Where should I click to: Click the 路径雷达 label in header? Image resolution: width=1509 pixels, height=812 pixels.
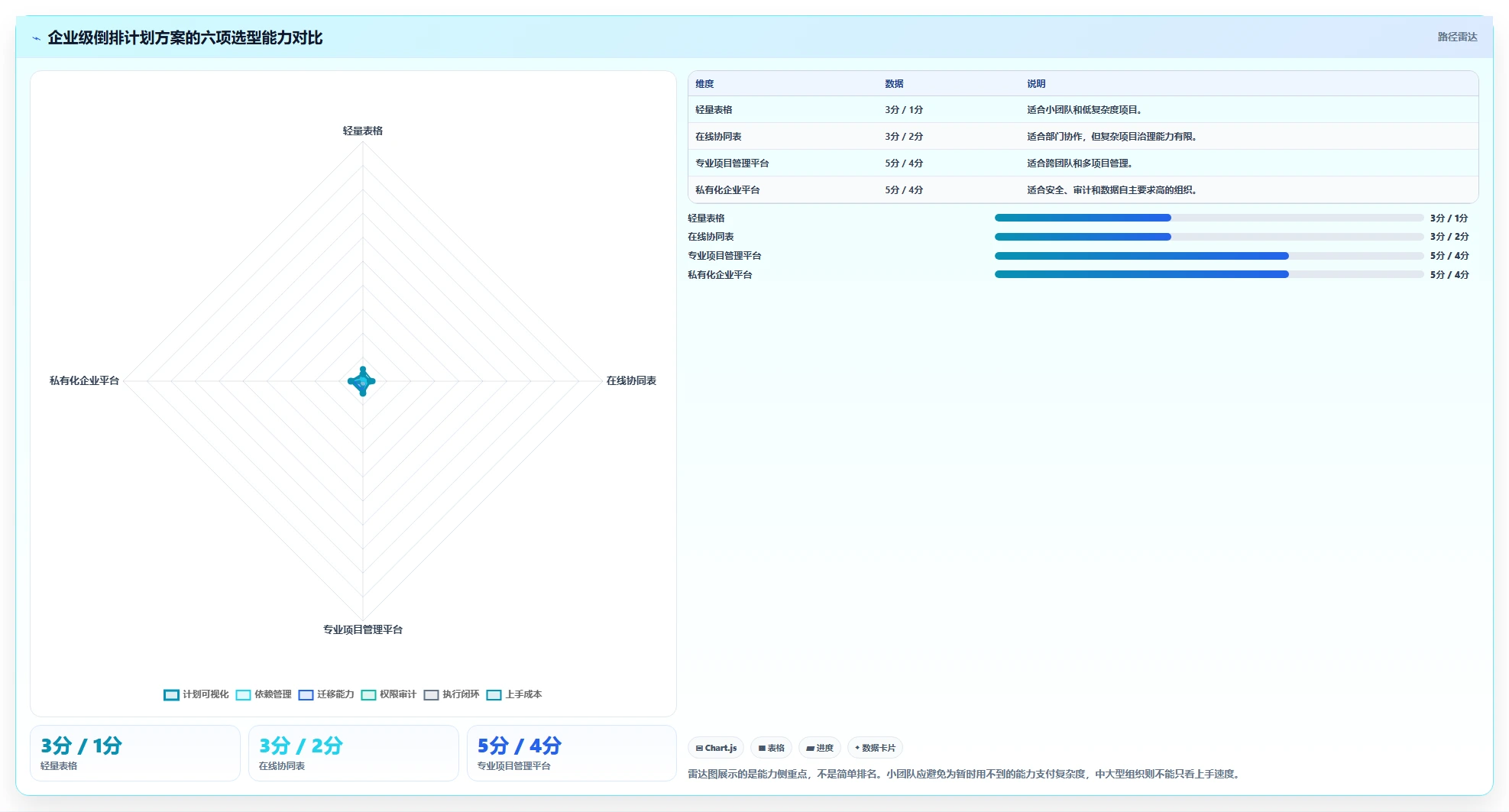coord(1457,37)
